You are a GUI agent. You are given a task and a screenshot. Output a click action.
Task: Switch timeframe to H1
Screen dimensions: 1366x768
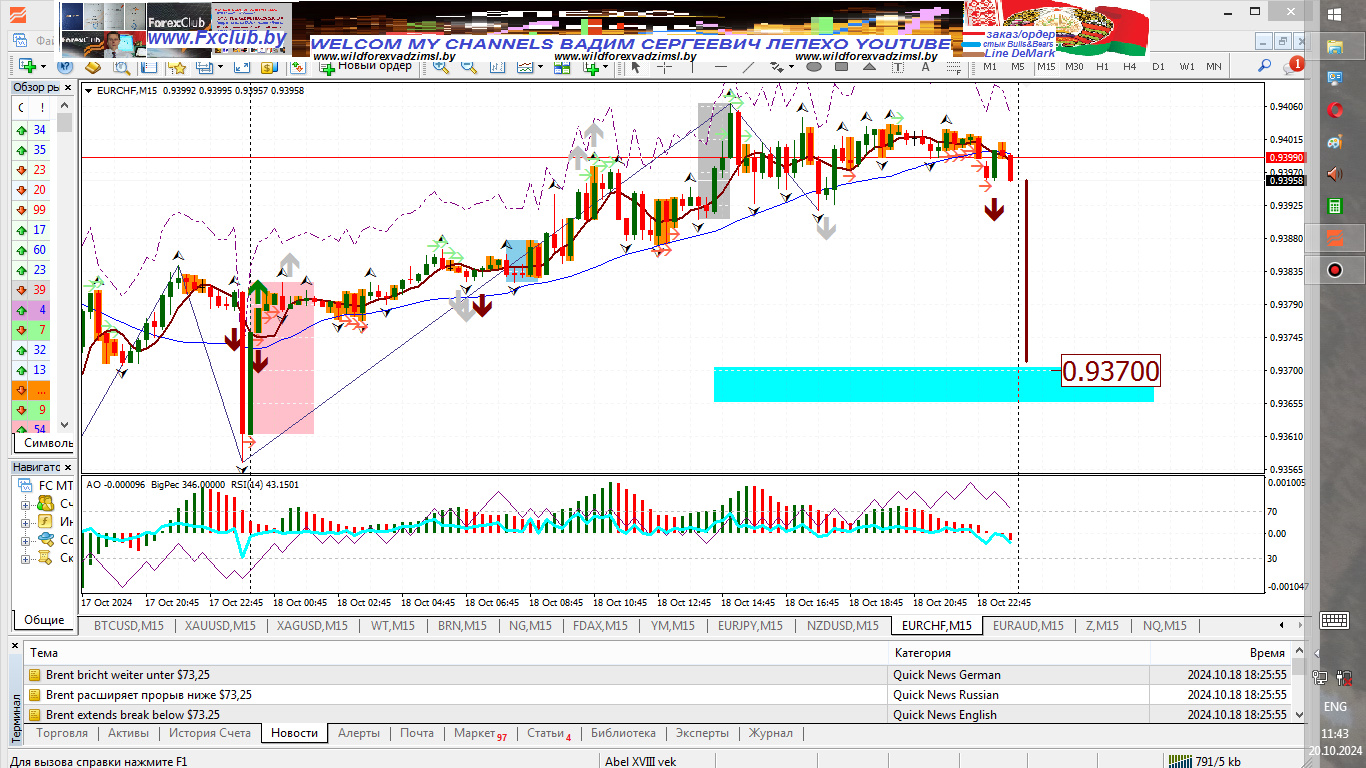1102,67
